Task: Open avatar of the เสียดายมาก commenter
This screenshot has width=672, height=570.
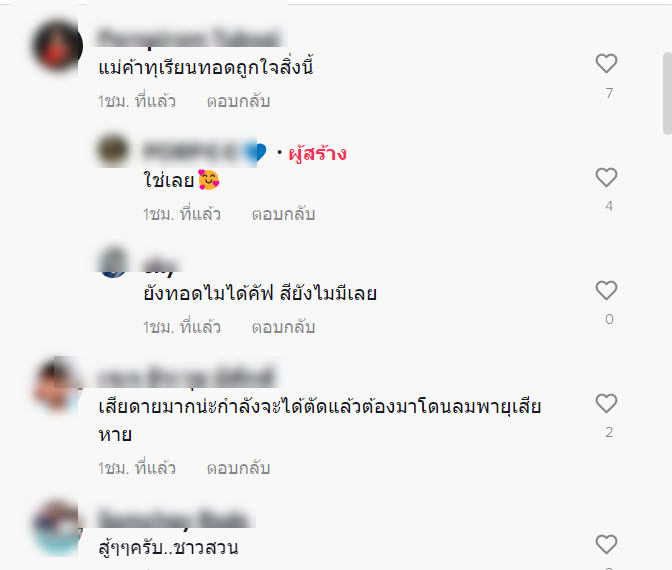Action: pos(57,385)
